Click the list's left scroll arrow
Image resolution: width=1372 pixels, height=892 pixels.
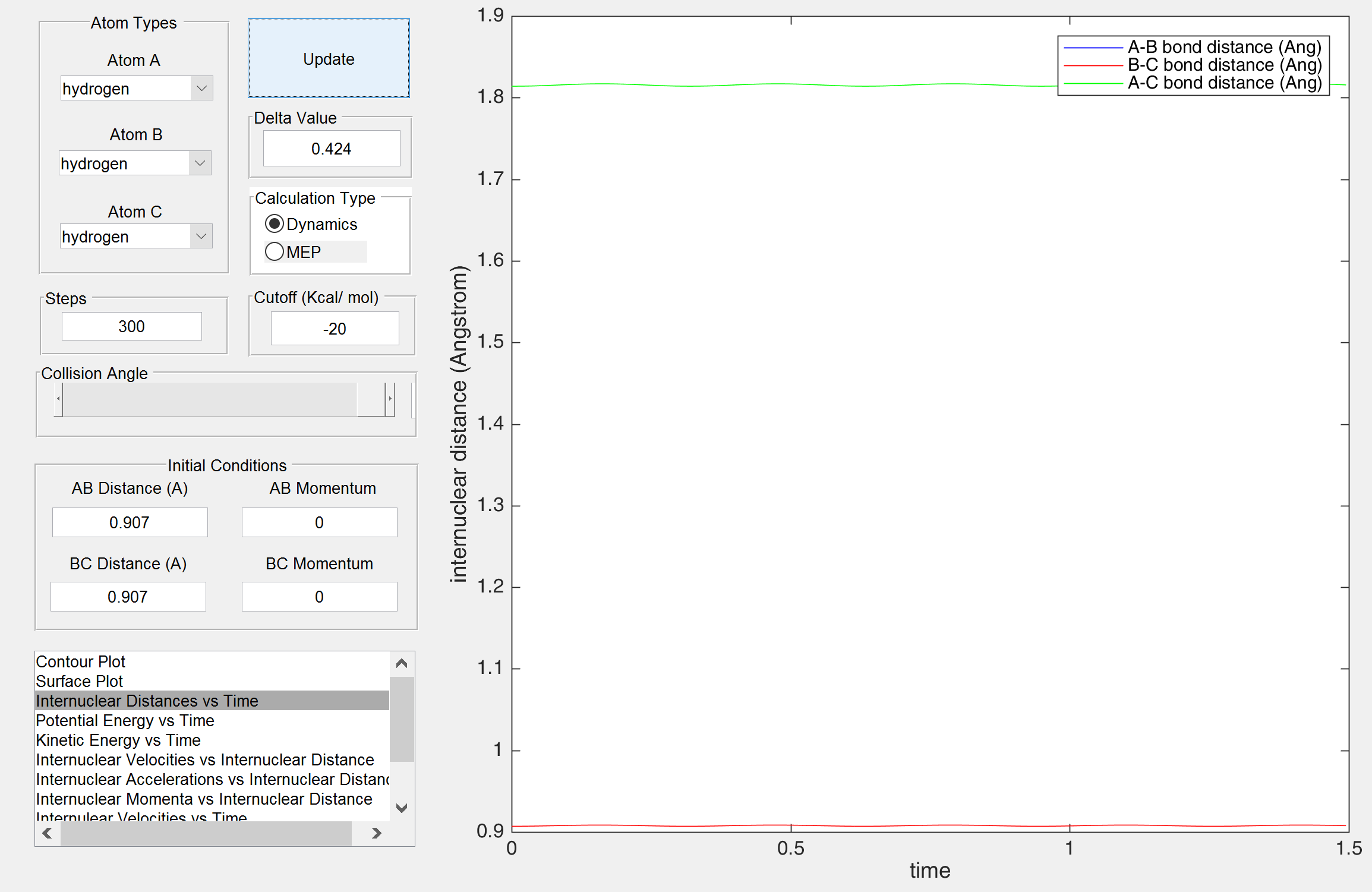(x=48, y=833)
